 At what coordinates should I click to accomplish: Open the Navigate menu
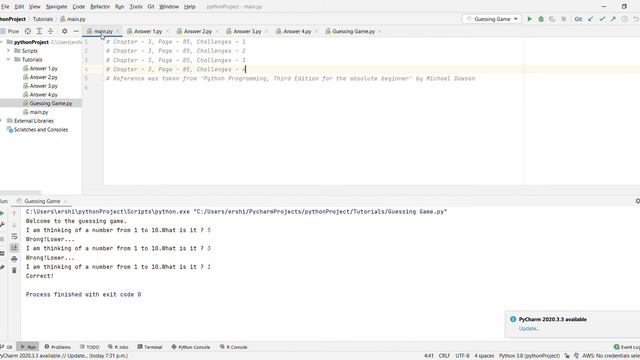pos(56,7)
